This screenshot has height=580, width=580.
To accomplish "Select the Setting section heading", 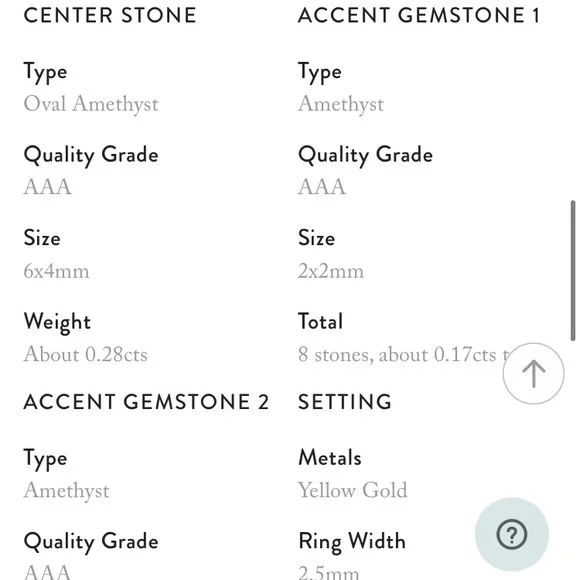I will [x=345, y=402].
